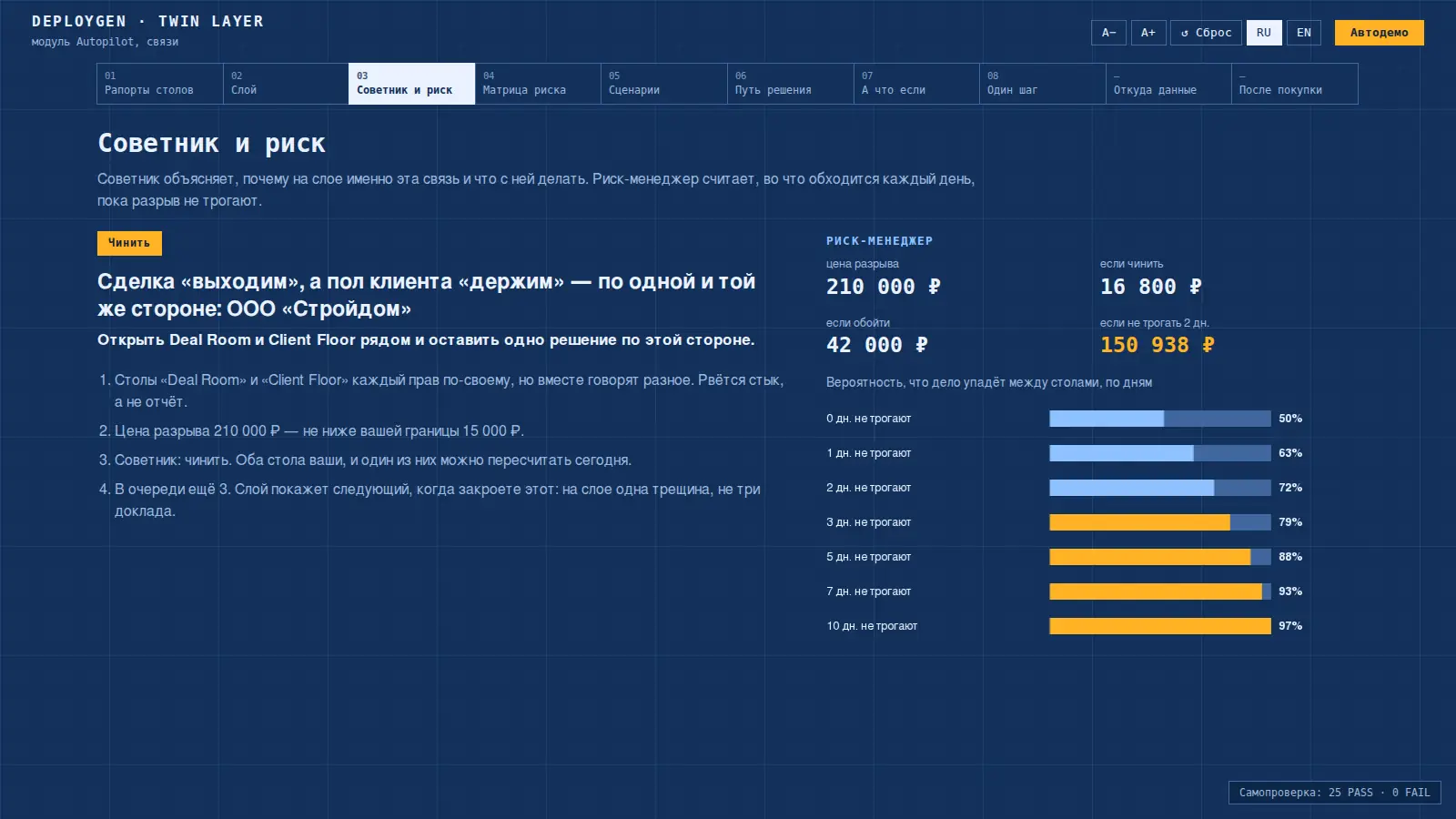Open the 08 Один шаг tab

point(1043,84)
